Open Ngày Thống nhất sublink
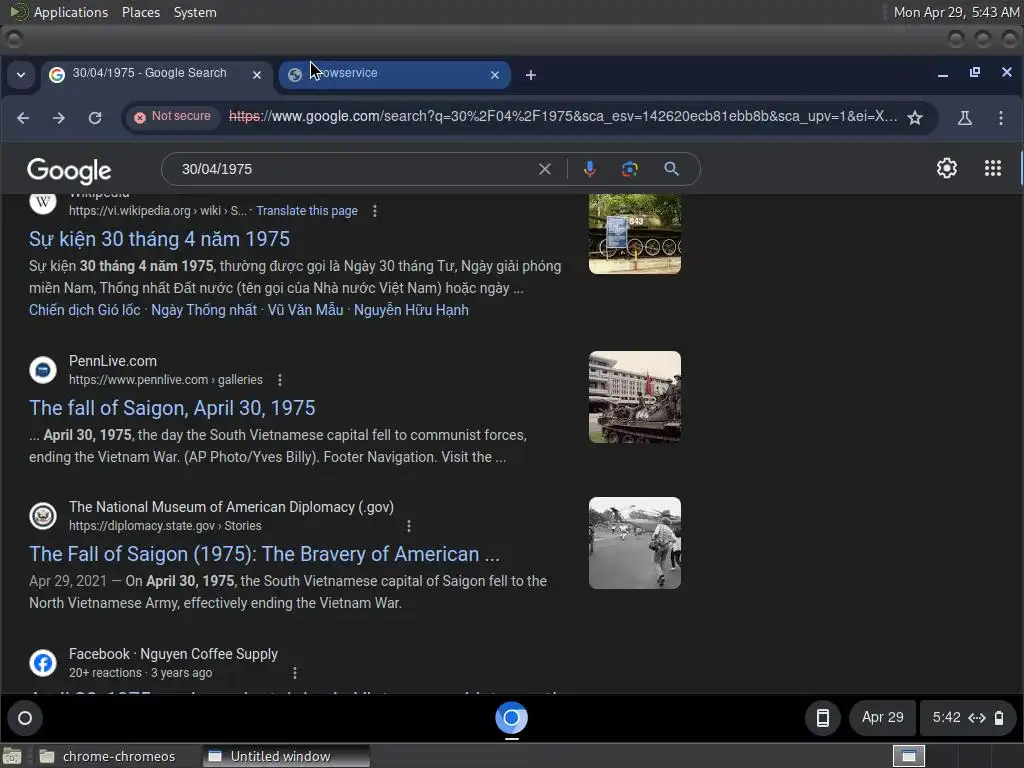Image resolution: width=1024 pixels, height=768 pixels. 204,310
